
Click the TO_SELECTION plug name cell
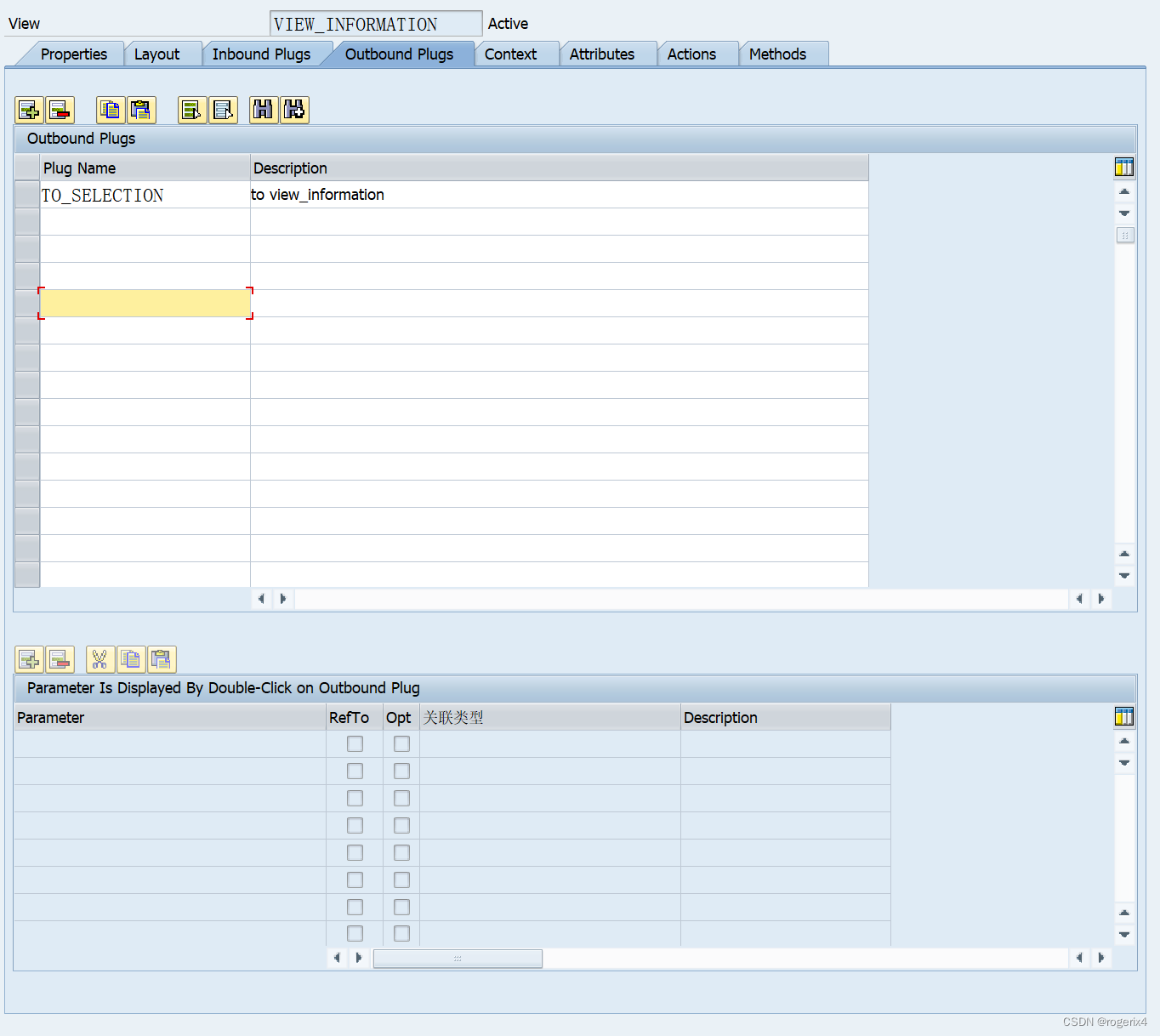click(x=145, y=195)
